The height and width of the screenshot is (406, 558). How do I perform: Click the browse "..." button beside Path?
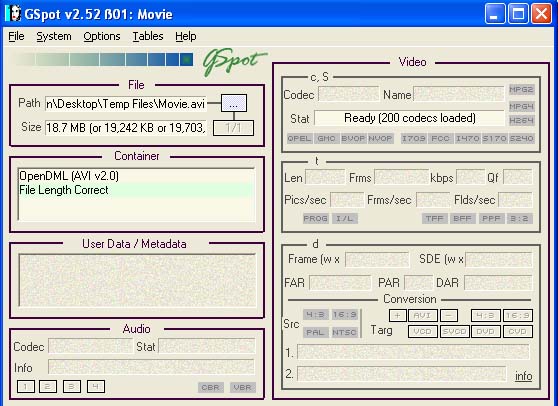[234, 104]
